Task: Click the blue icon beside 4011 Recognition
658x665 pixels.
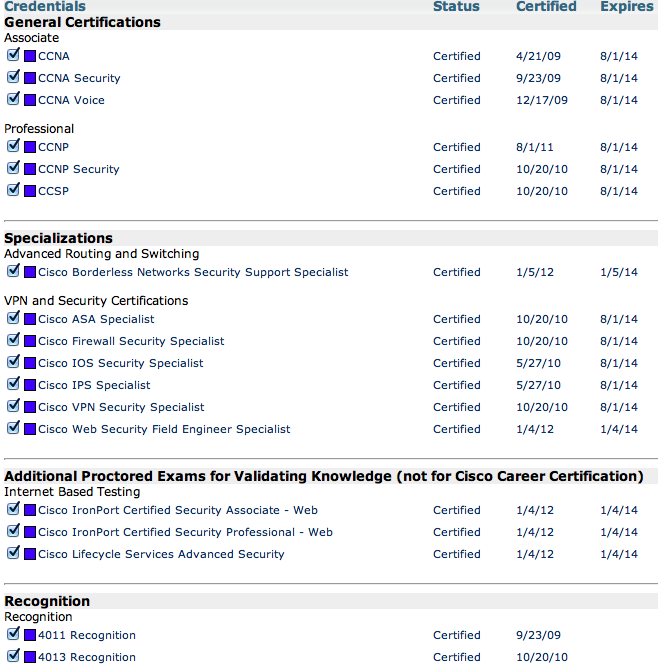Action: point(30,635)
